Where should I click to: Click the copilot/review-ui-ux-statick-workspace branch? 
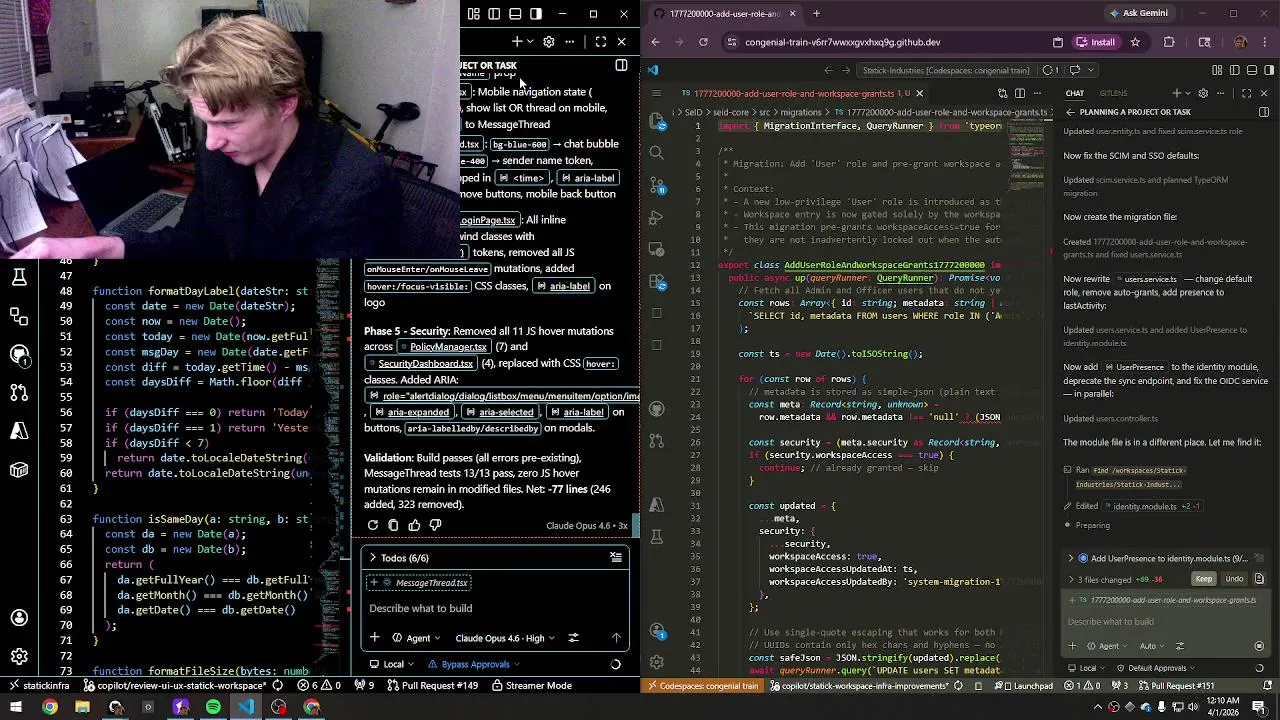173,685
